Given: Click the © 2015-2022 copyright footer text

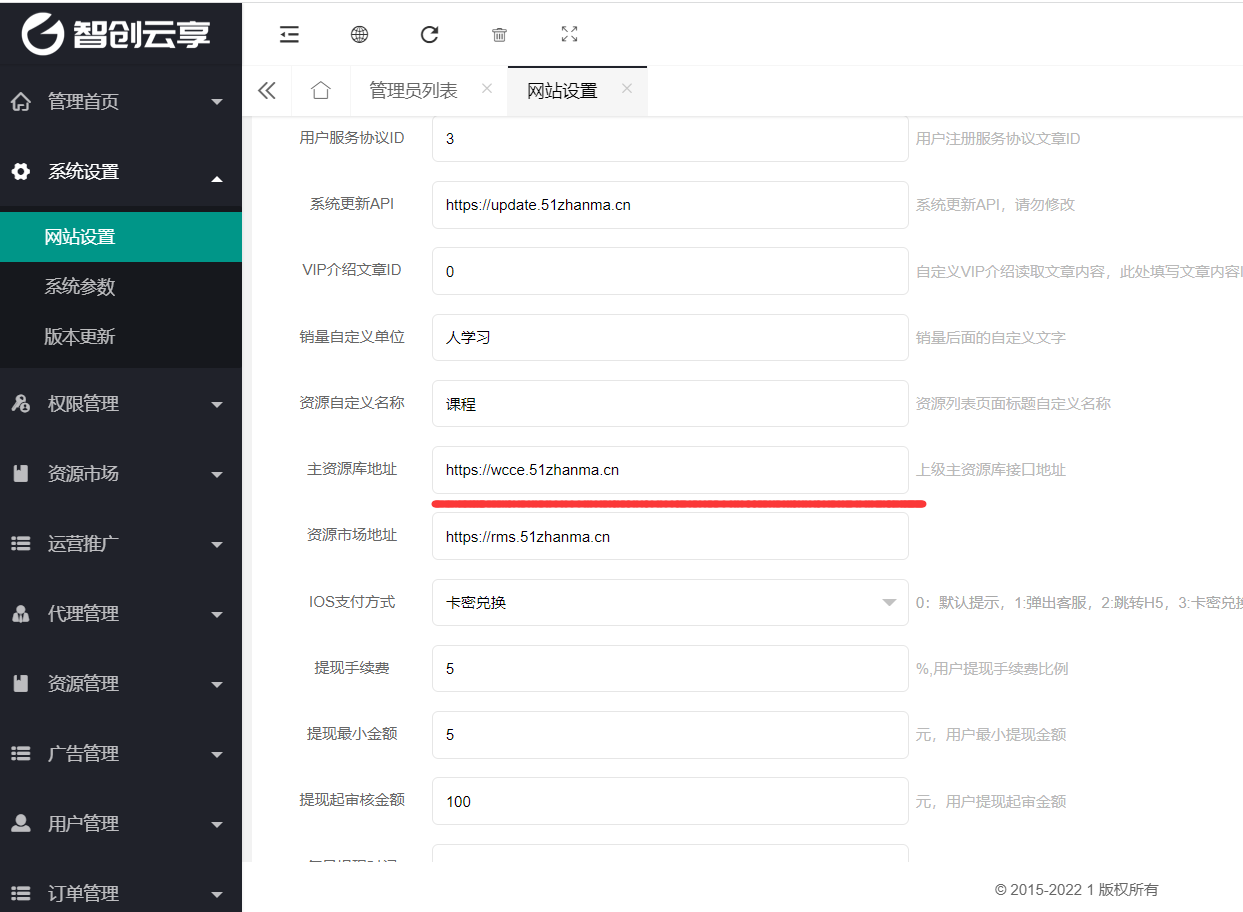Looking at the screenshot, I should (x=1076, y=890).
